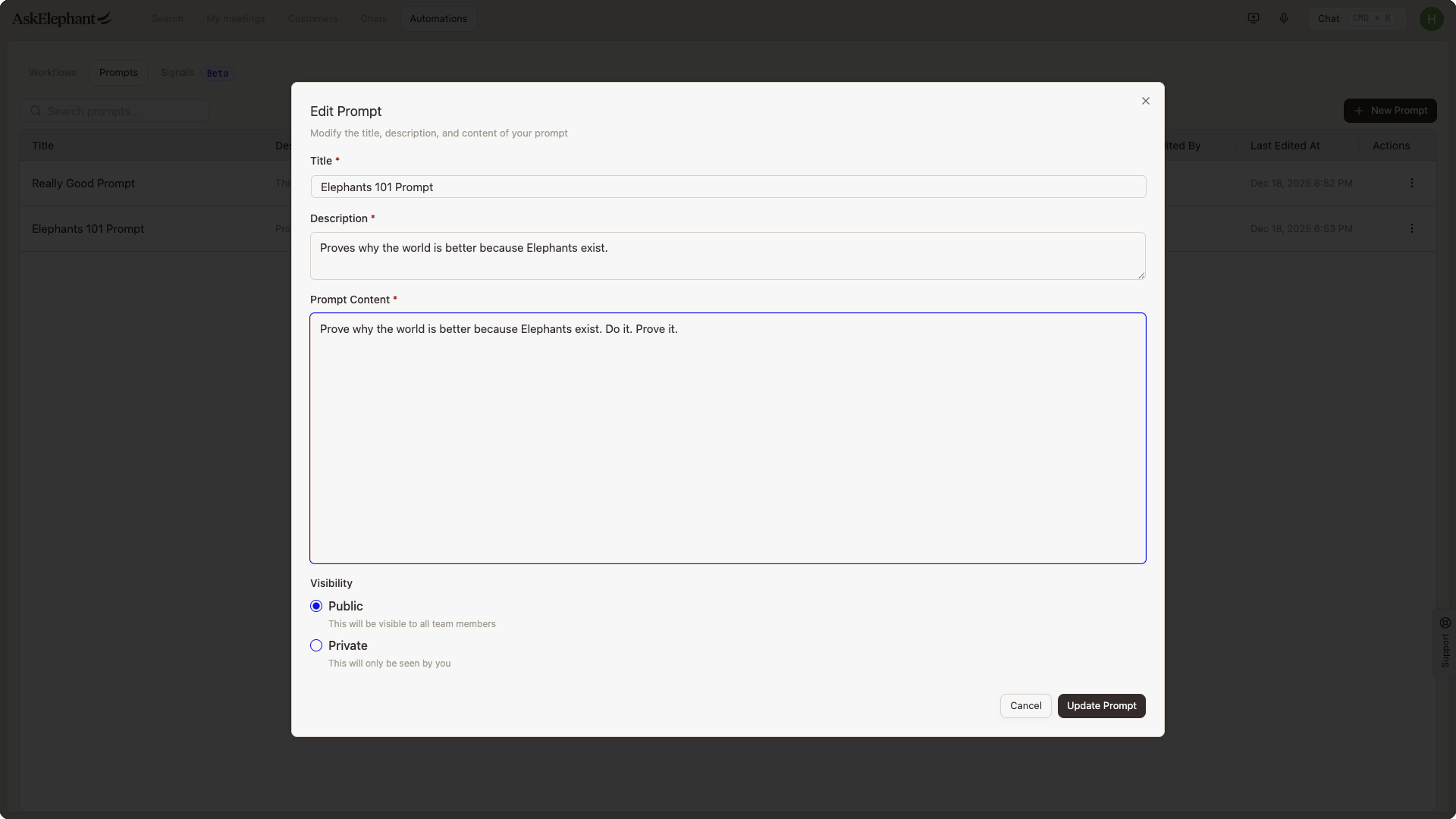Click the Dec 18, 2025 6:53 PM cell
Viewport: 1456px width, 819px height.
(x=1301, y=228)
